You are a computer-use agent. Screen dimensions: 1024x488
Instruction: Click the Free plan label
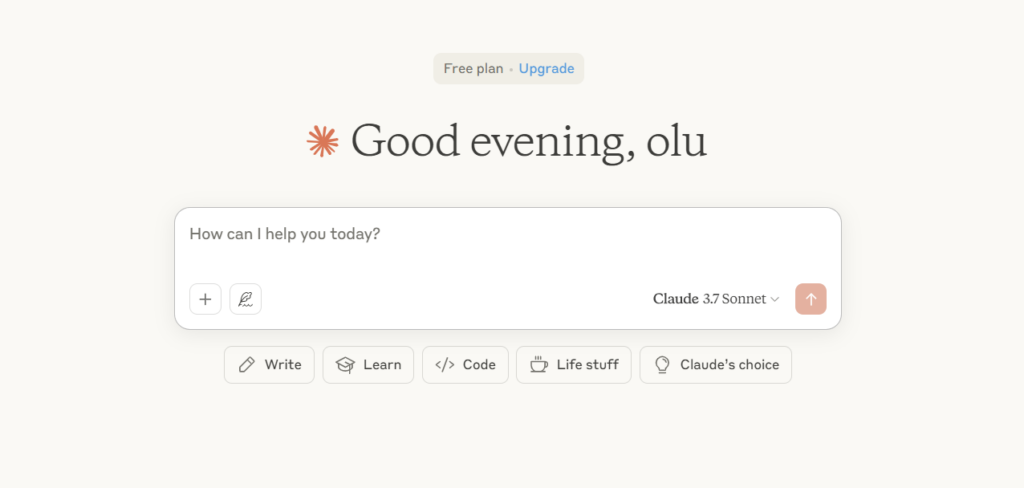coord(473,69)
